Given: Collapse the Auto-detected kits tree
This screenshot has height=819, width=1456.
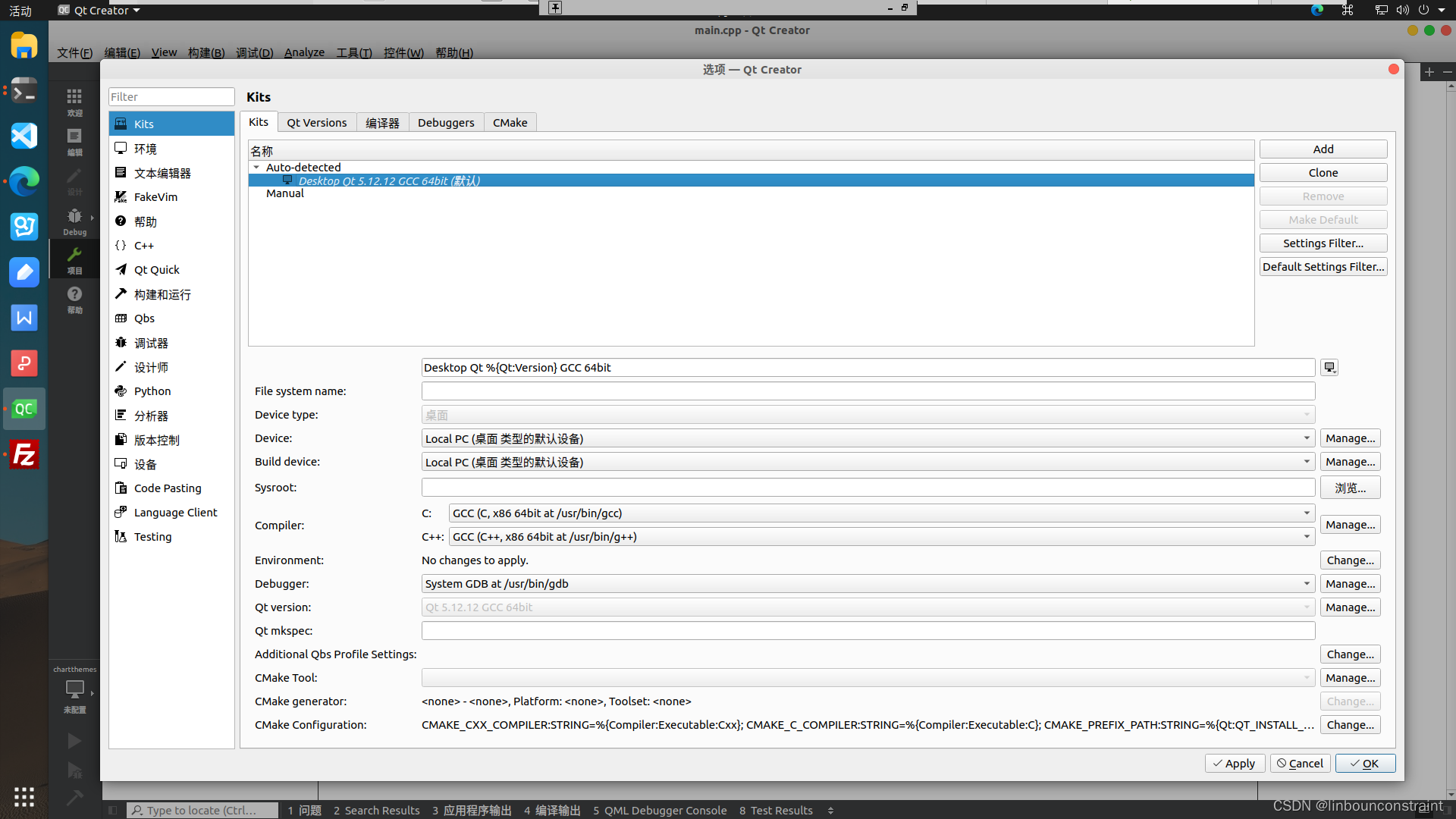Looking at the screenshot, I should coord(256,168).
